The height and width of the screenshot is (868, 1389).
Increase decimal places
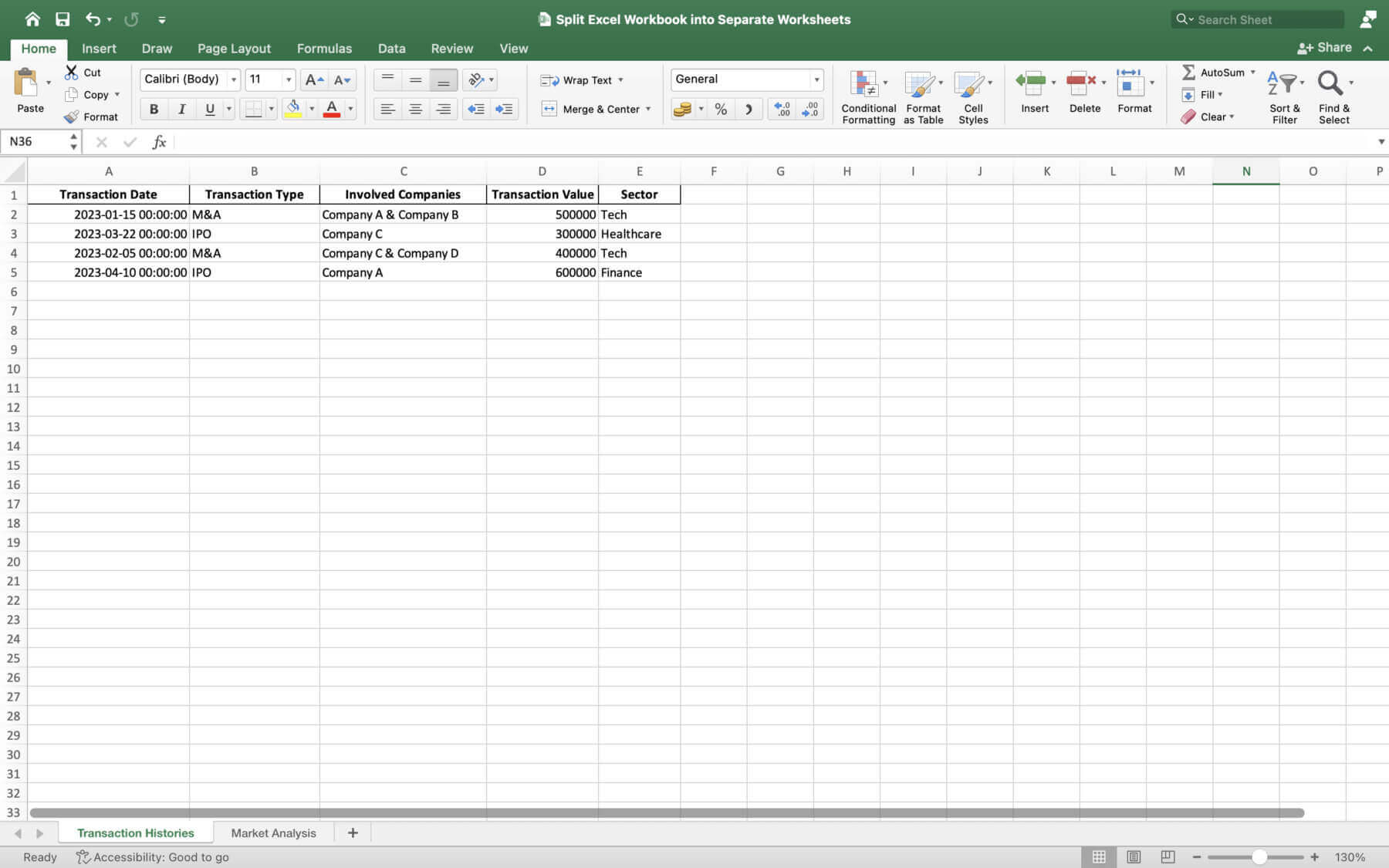point(782,109)
